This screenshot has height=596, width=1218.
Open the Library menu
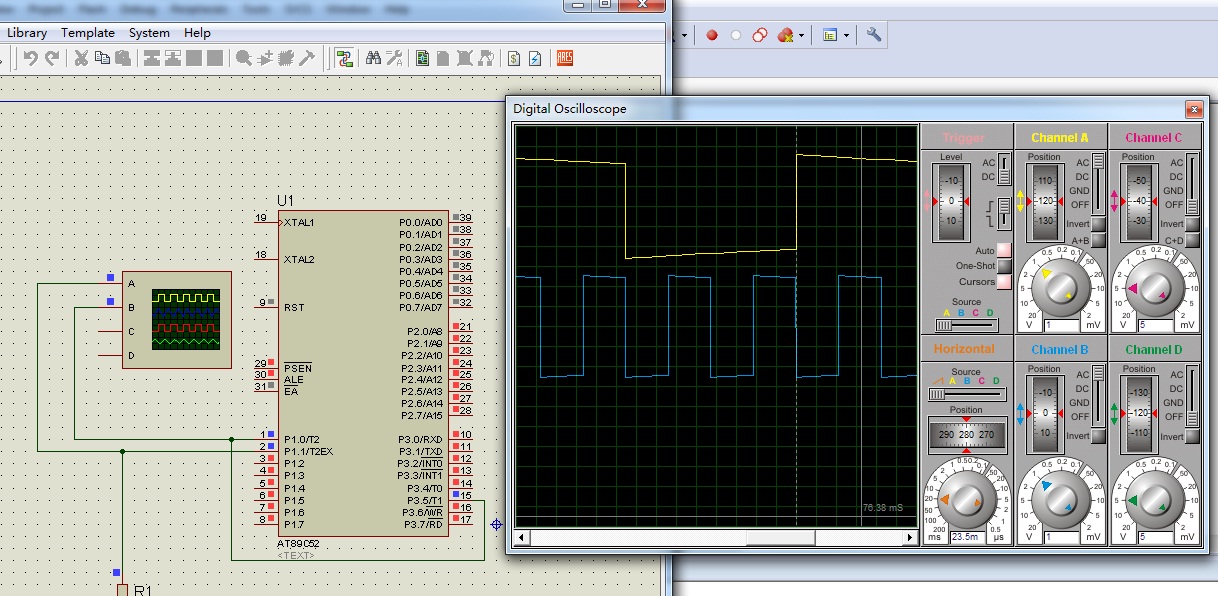coord(27,33)
